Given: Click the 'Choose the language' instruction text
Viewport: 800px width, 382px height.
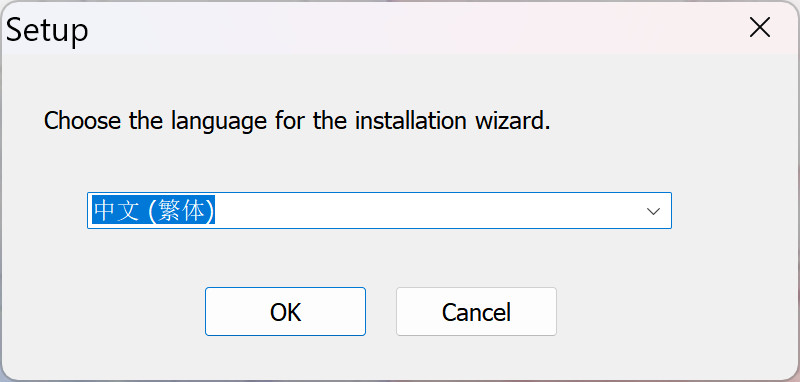Looking at the screenshot, I should click(x=297, y=121).
